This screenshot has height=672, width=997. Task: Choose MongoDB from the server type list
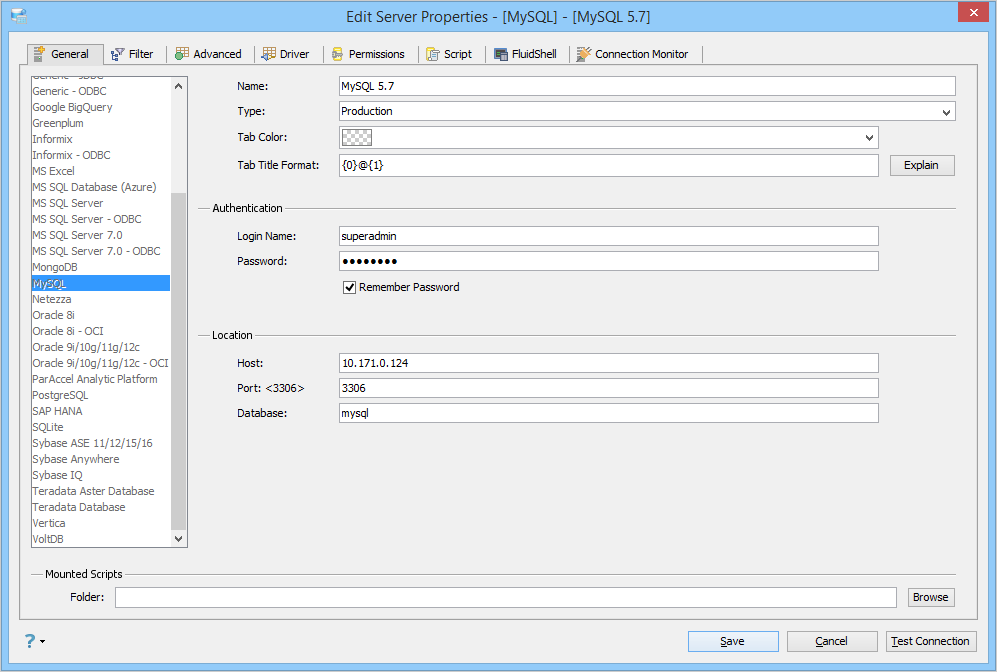55,267
